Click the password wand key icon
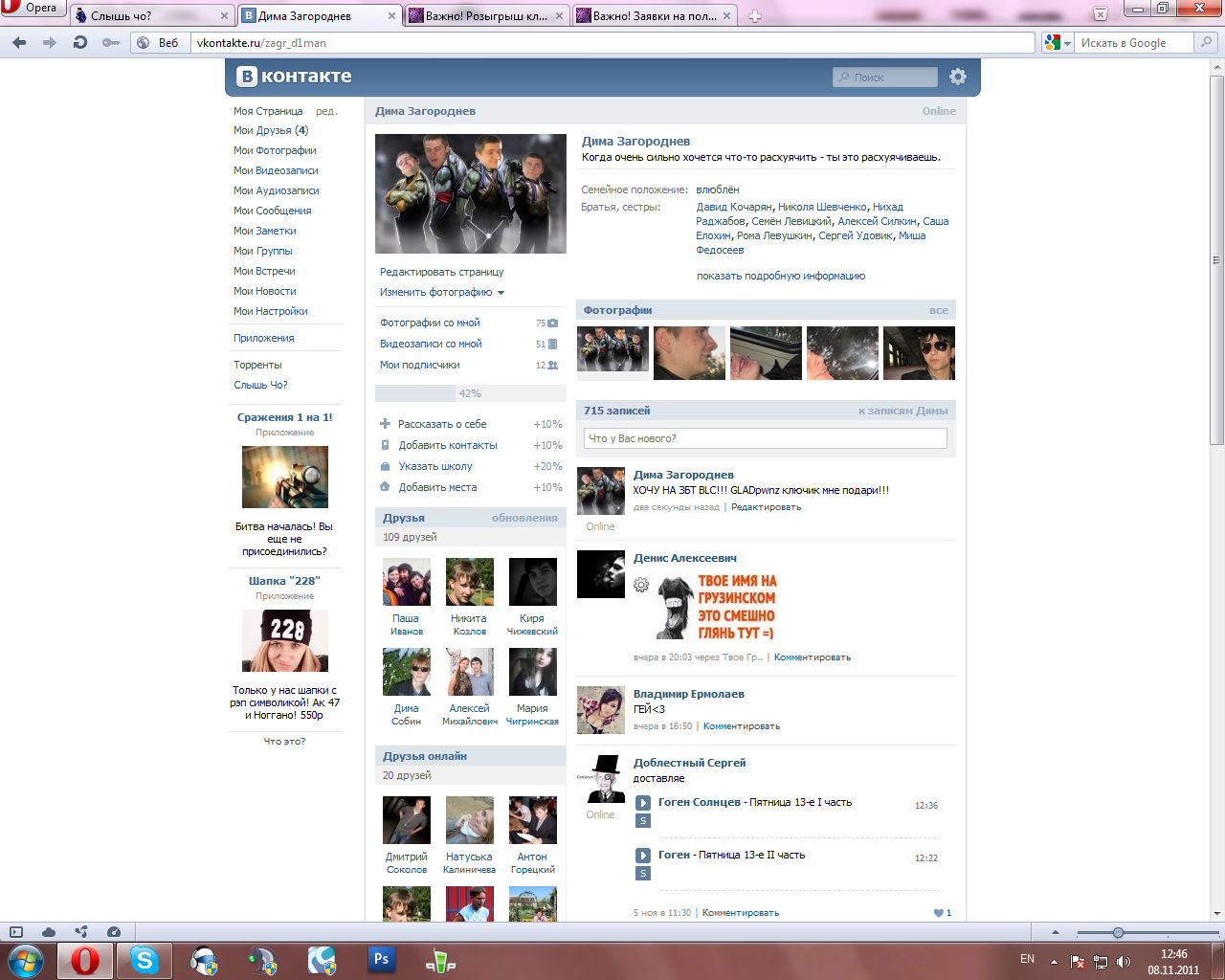The image size is (1225, 980). pos(111,42)
